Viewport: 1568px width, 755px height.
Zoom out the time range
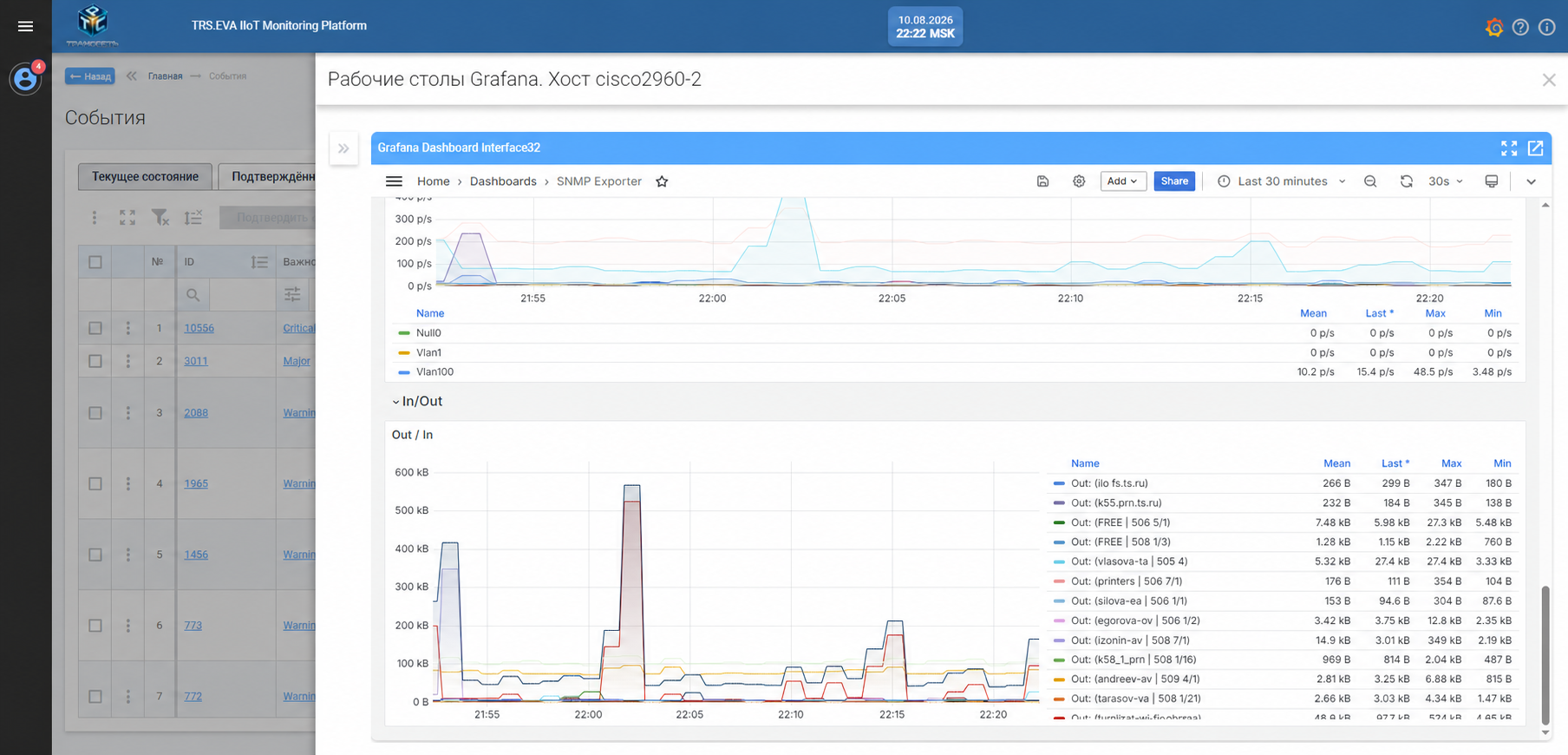coord(1370,181)
